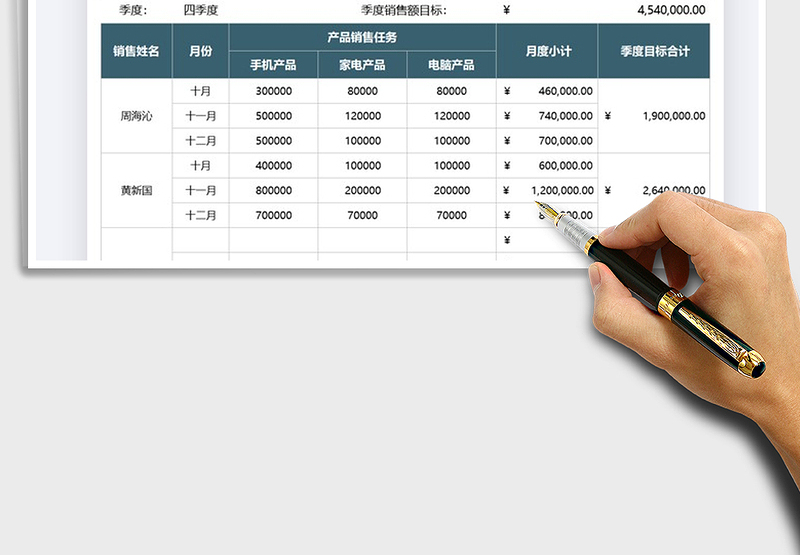This screenshot has width=800, height=555.
Task: Click 十月 in 周海沁's rows
Action: pyautogui.click(x=201, y=91)
